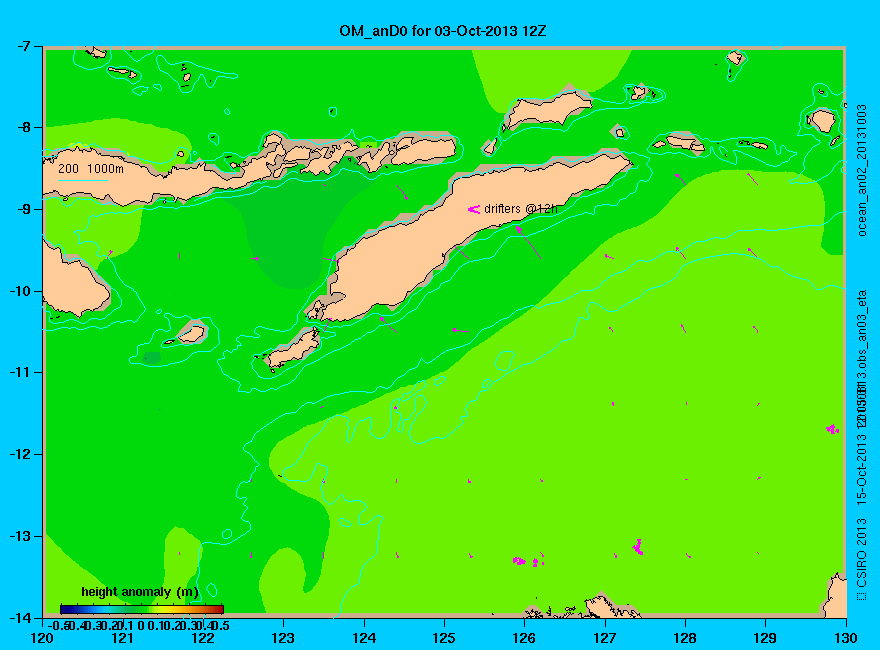Click the '-9' latitude axis label
This screenshot has width=880, height=650.
click(x=22, y=209)
